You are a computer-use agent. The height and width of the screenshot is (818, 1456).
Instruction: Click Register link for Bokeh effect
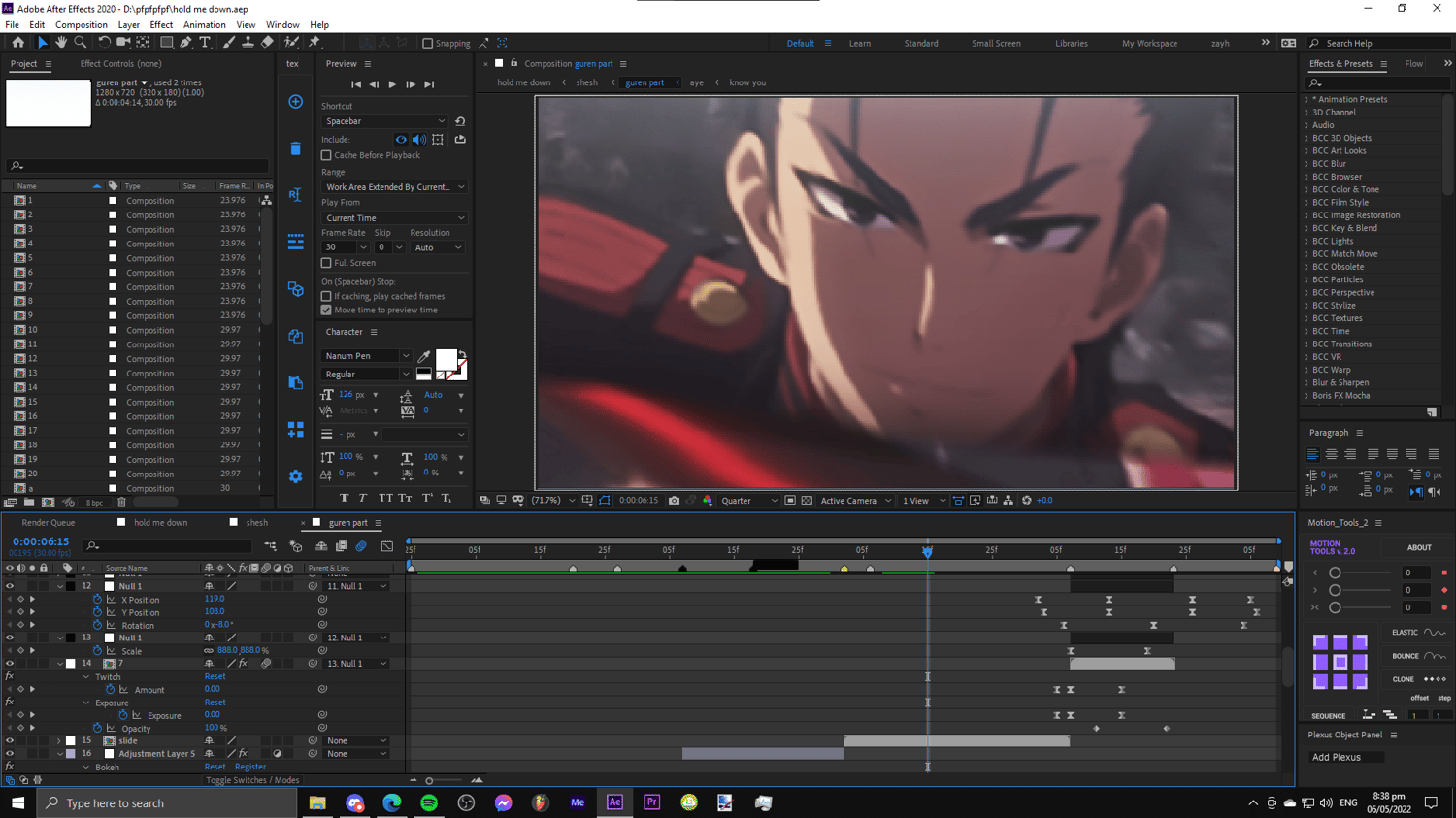click(249, 767)
